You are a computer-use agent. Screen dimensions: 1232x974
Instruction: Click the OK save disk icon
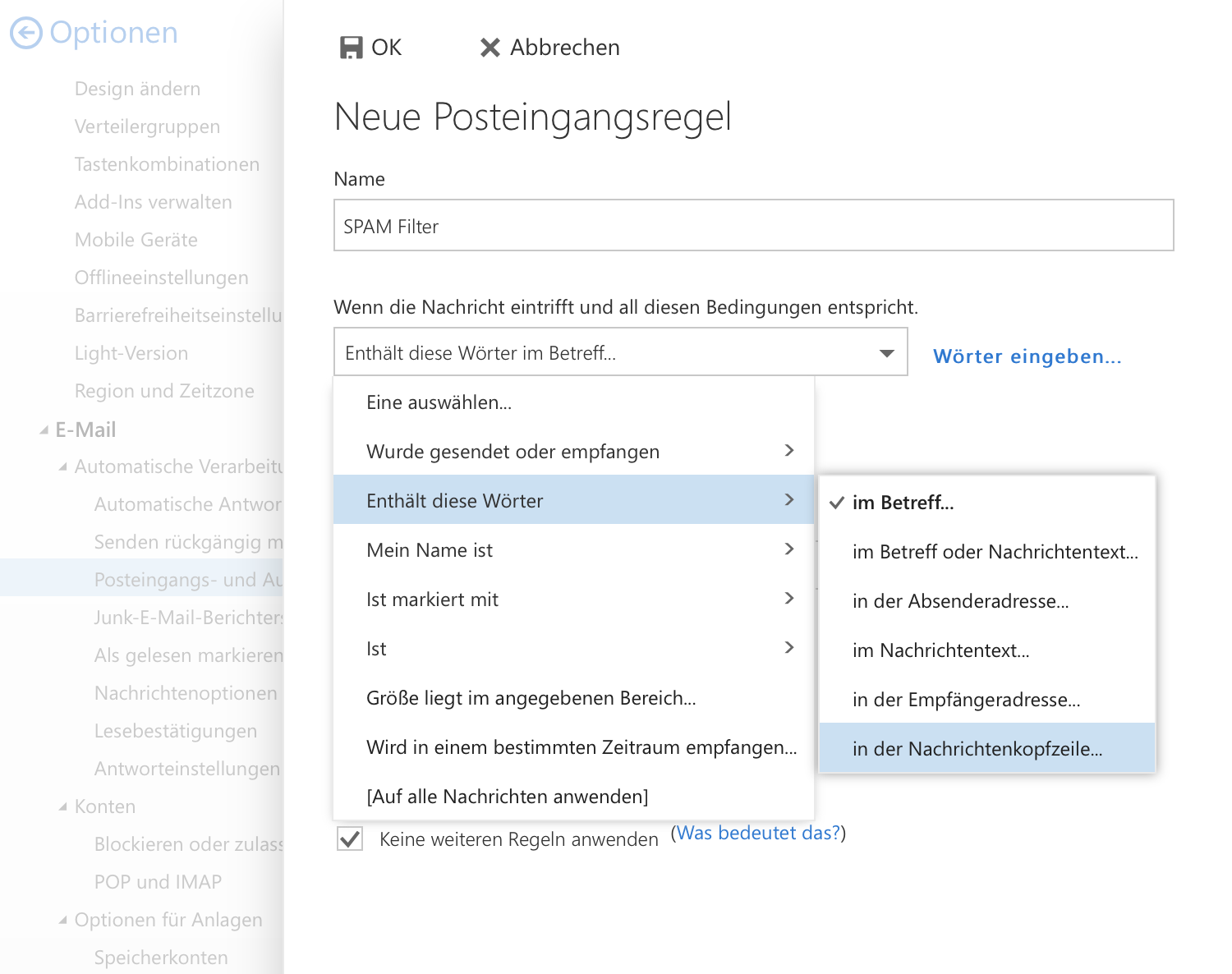pos(351,48)
